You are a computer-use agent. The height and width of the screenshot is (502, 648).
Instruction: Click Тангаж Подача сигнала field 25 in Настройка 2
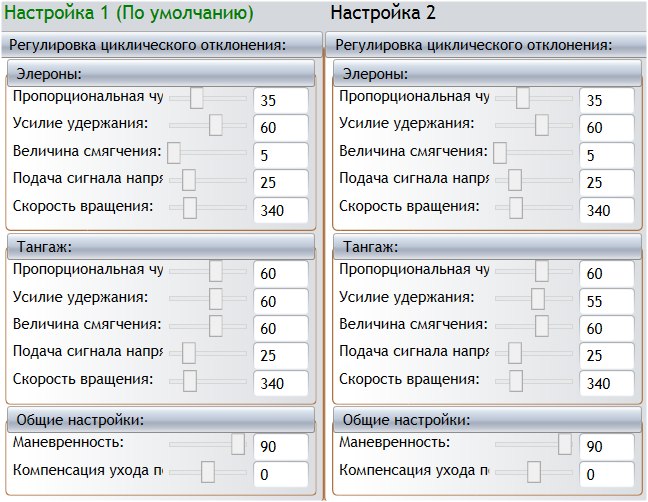(x=607, y=355)
